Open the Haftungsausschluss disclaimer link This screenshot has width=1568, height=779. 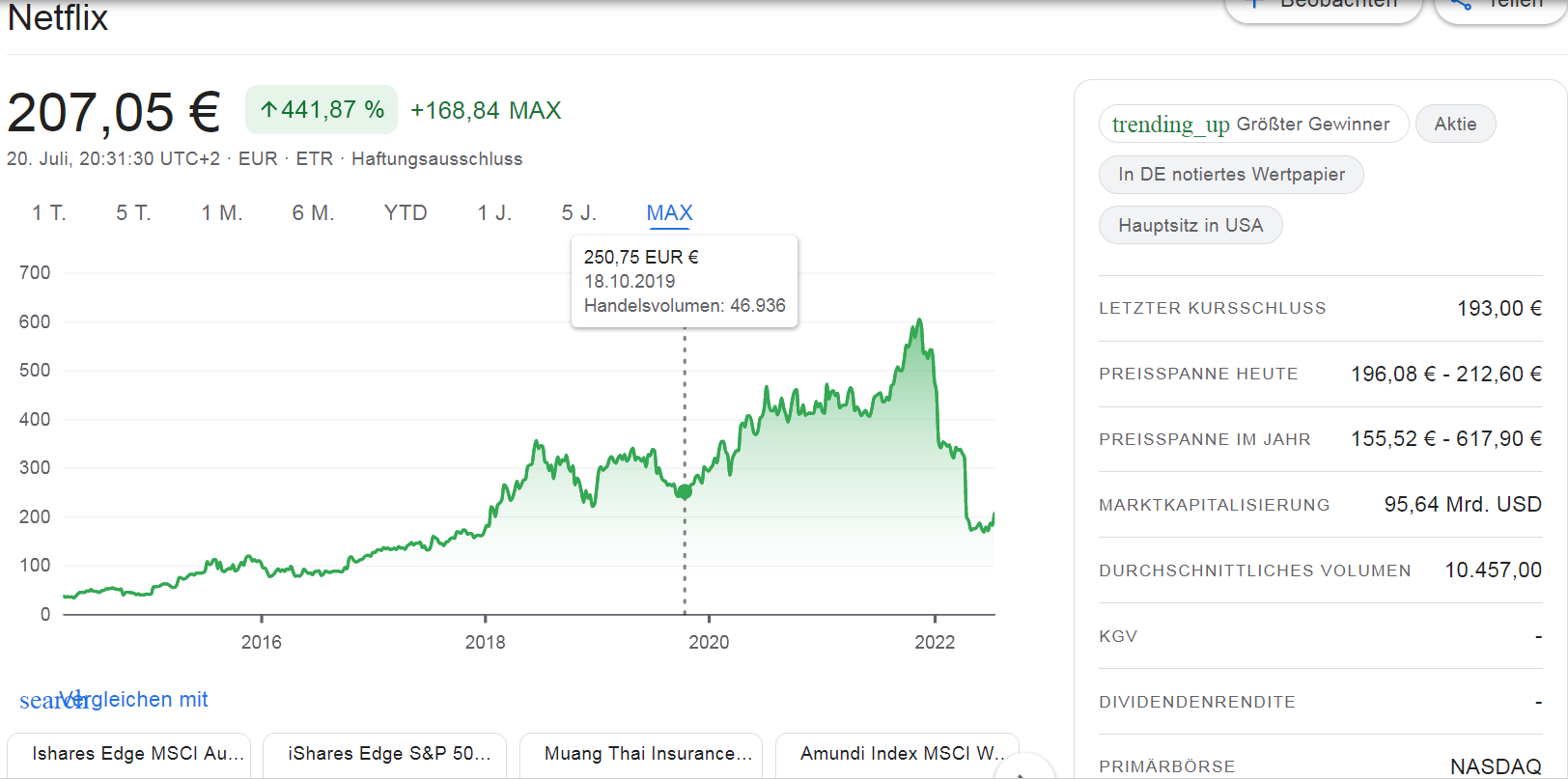(436, 159)
